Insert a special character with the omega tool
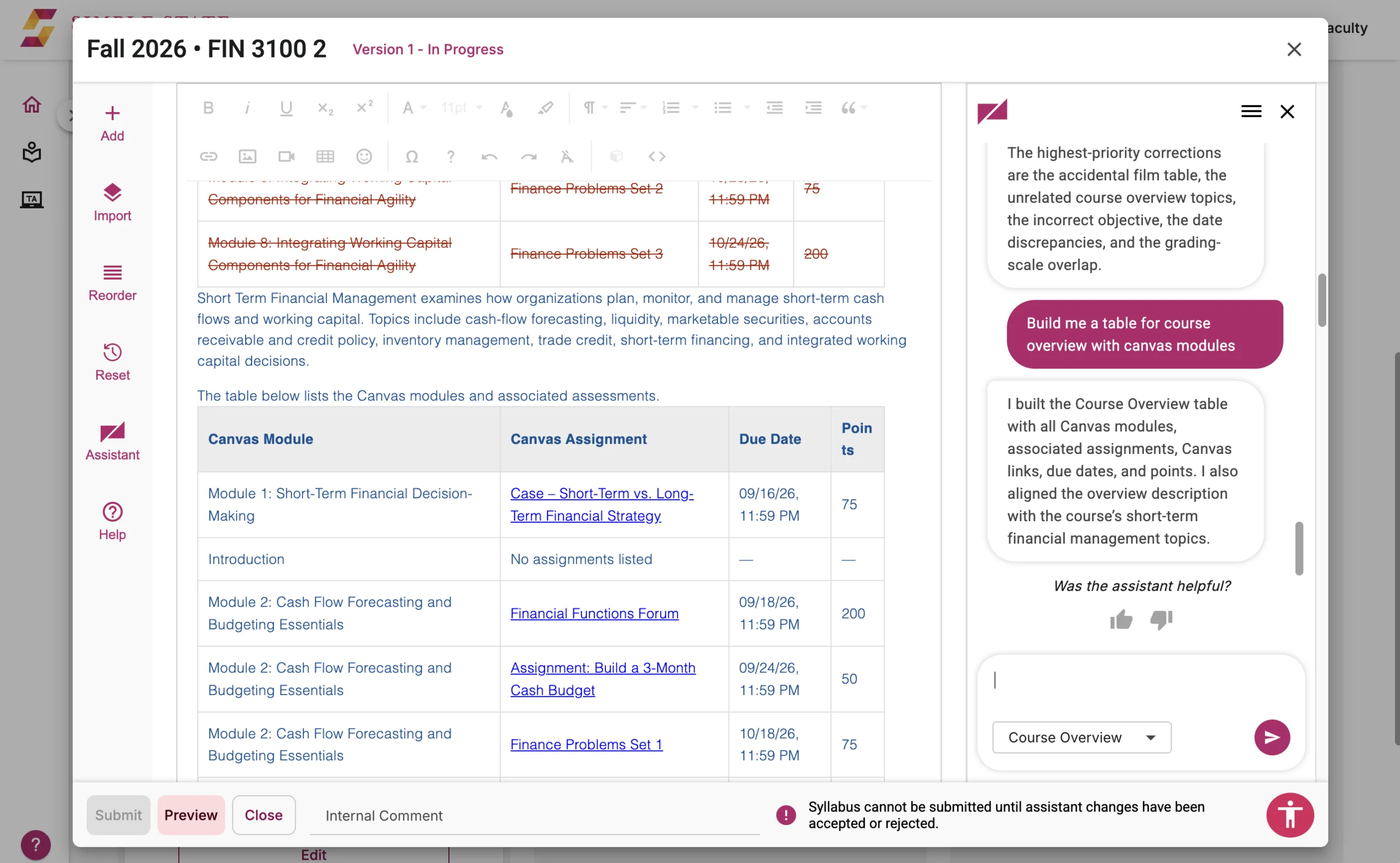Screen dimensions: 1400x863 [x=411, y=156]
